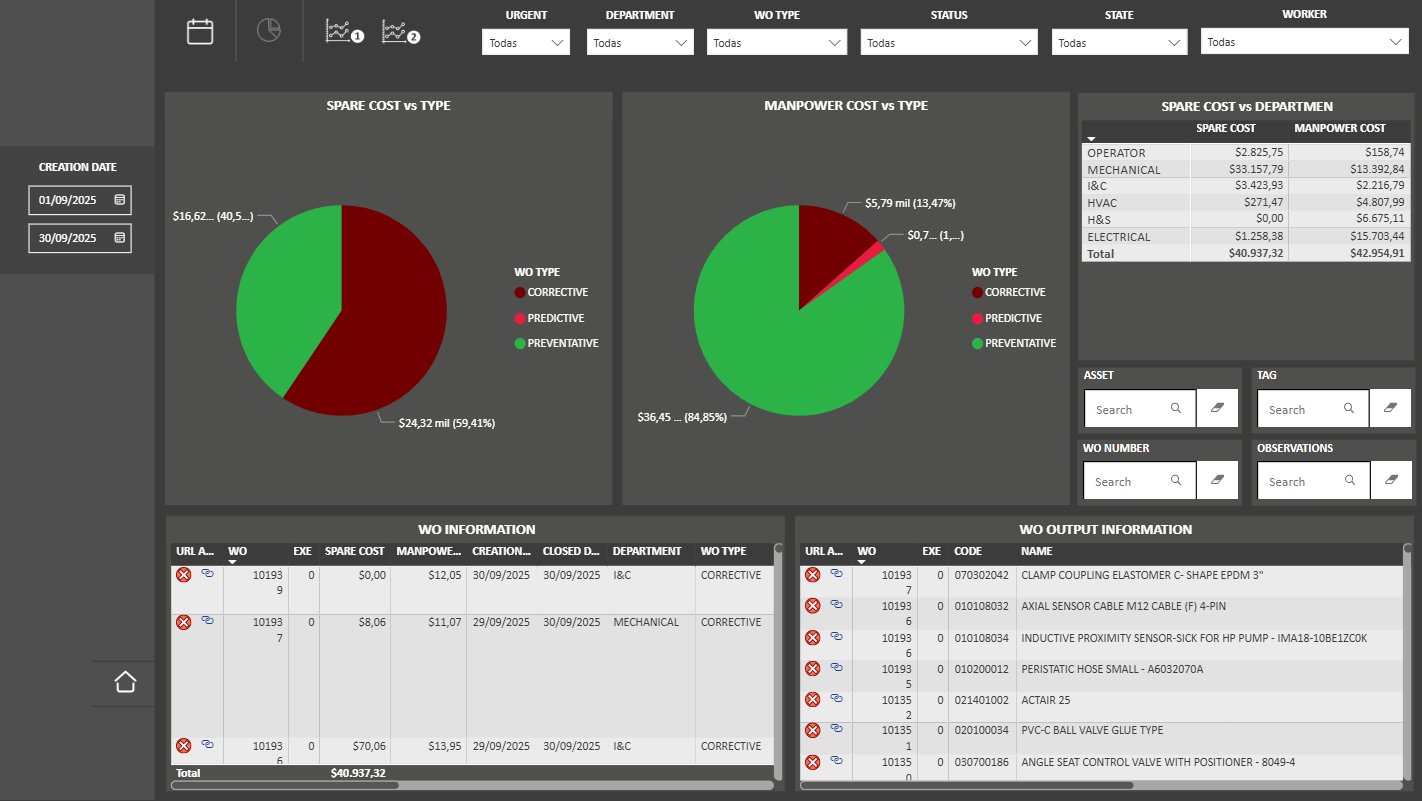Open line chart page 2 icon
Viewport: 1422px width, 801px height.
pos(400,32)
